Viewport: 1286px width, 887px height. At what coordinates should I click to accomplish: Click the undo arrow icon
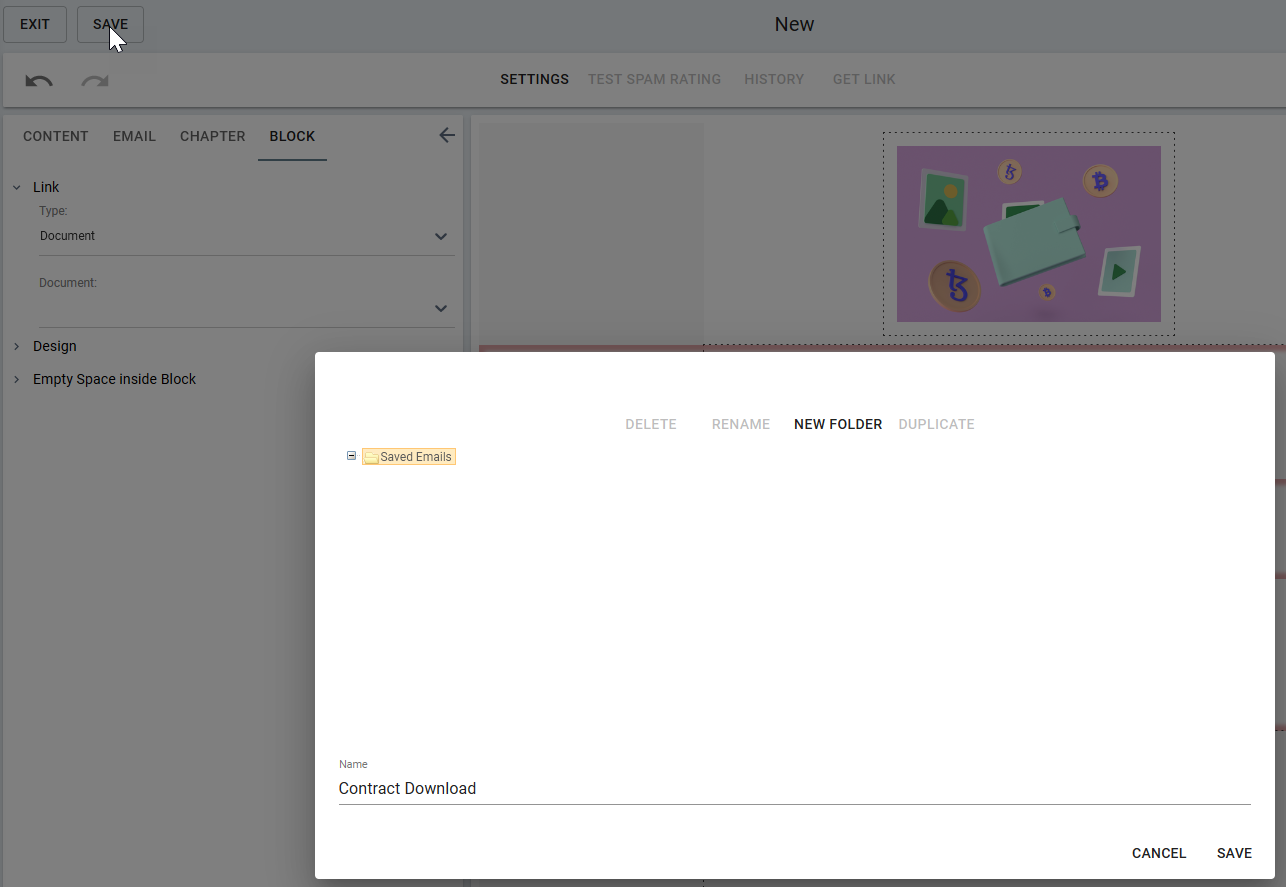[x=39, y=81]
